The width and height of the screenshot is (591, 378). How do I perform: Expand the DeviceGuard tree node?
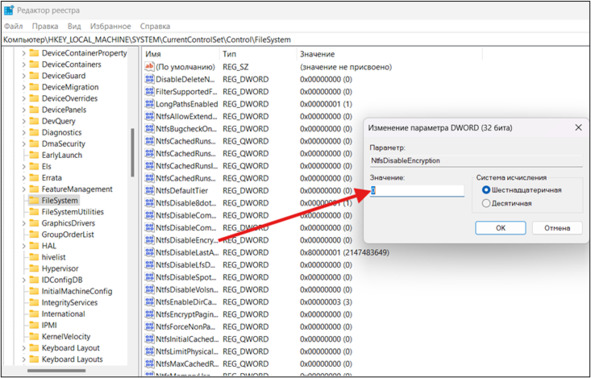tap(24, 76)
